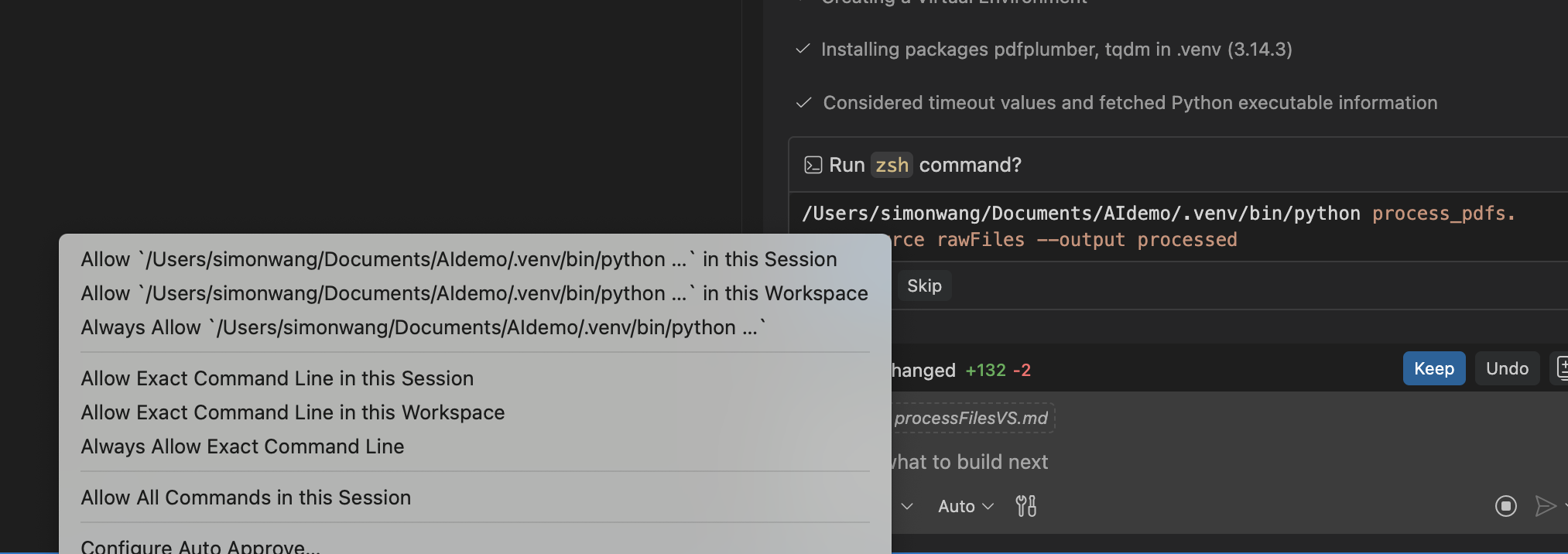The height and width of the screenshot is (554, 1568).
Task: Pick Always Allow Exact Command Line
Action: click(242, 446)
